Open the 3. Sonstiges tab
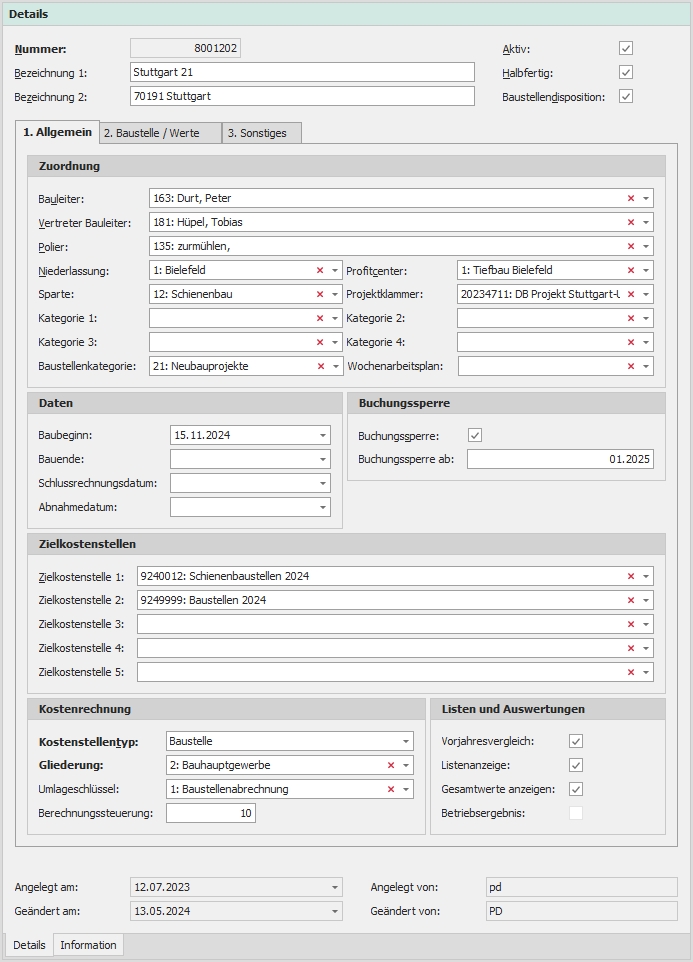 261,133
